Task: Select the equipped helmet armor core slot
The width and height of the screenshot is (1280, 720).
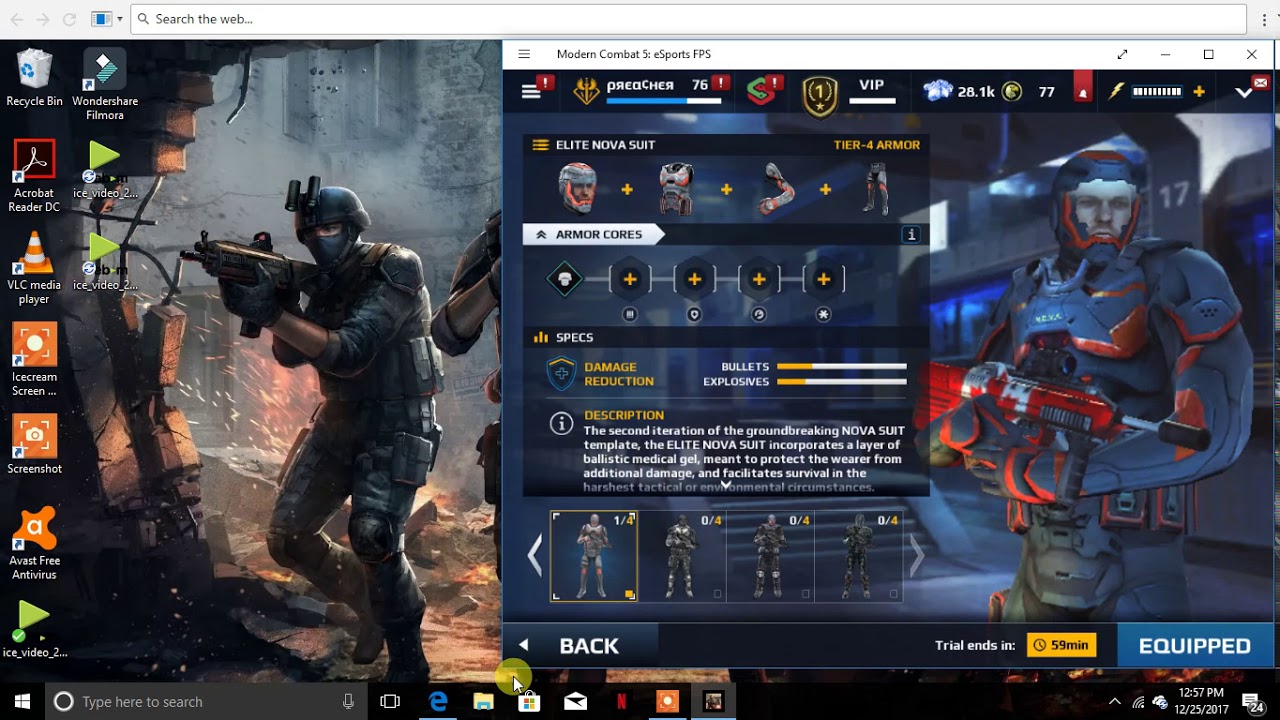Action: coord(565,279)
